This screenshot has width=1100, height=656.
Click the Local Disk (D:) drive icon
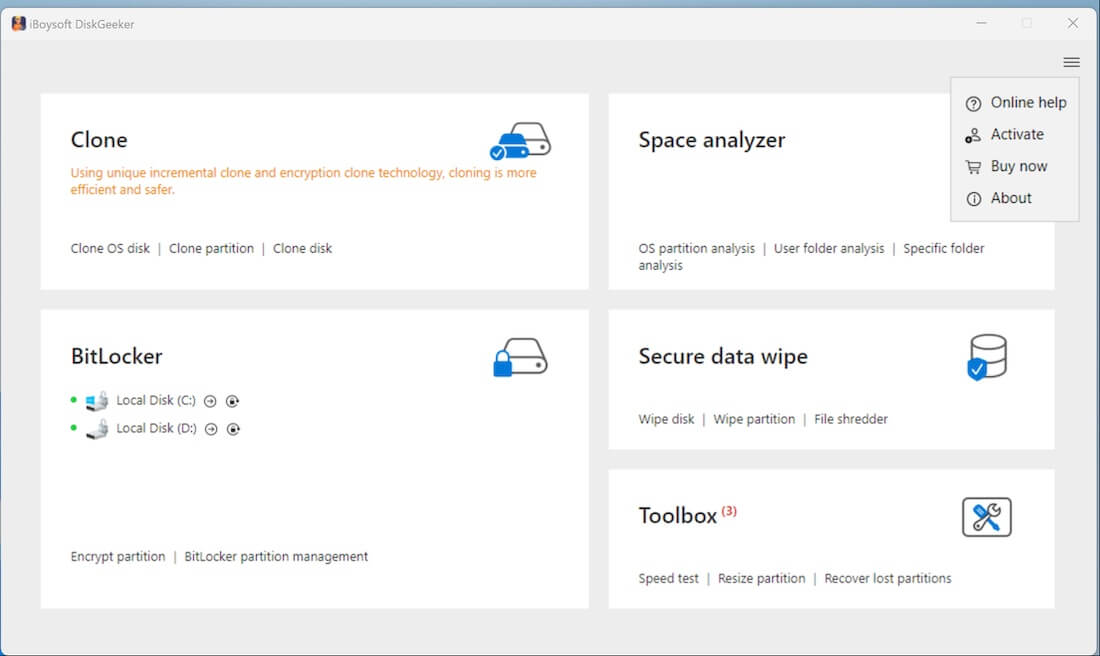[x=97, y=429]
